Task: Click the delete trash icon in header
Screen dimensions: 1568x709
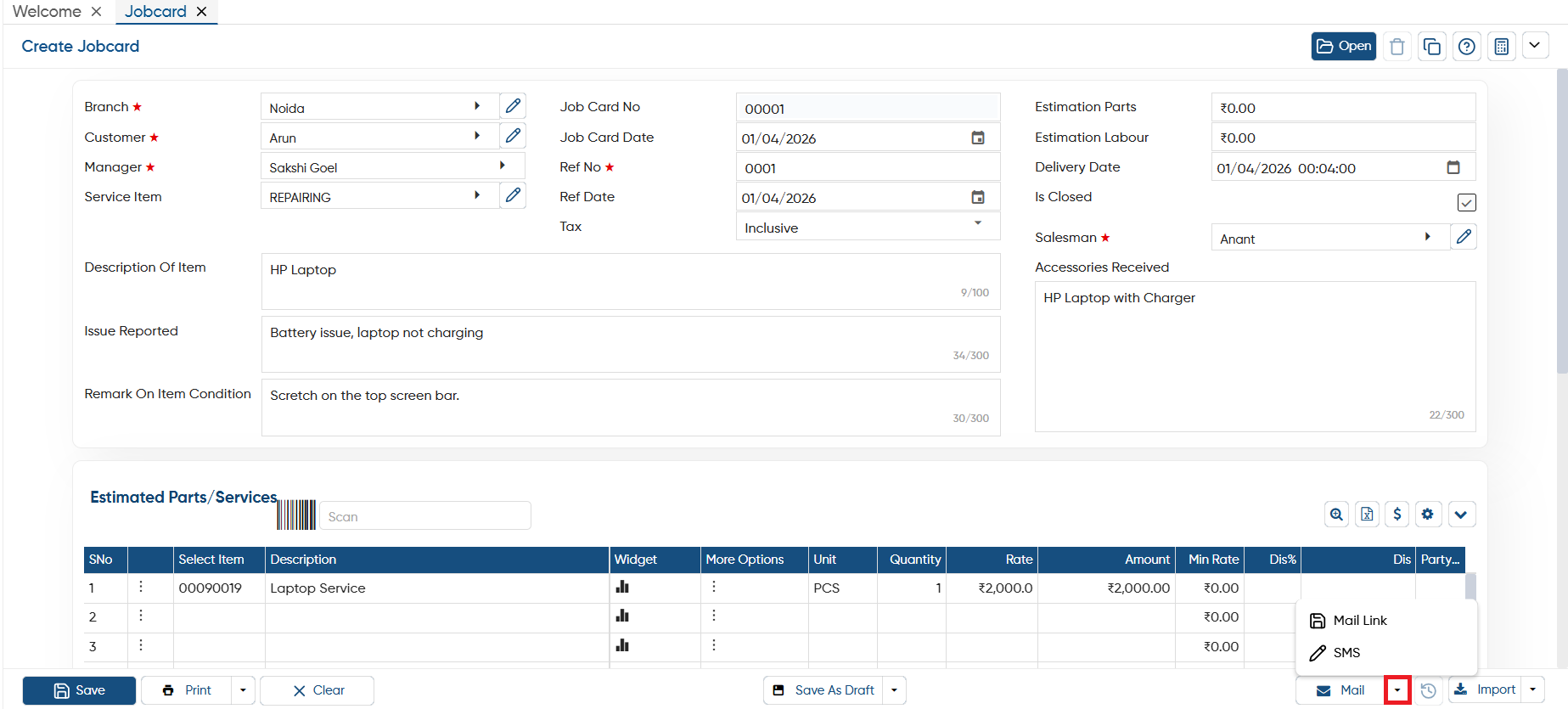Action: [1397, 47]
